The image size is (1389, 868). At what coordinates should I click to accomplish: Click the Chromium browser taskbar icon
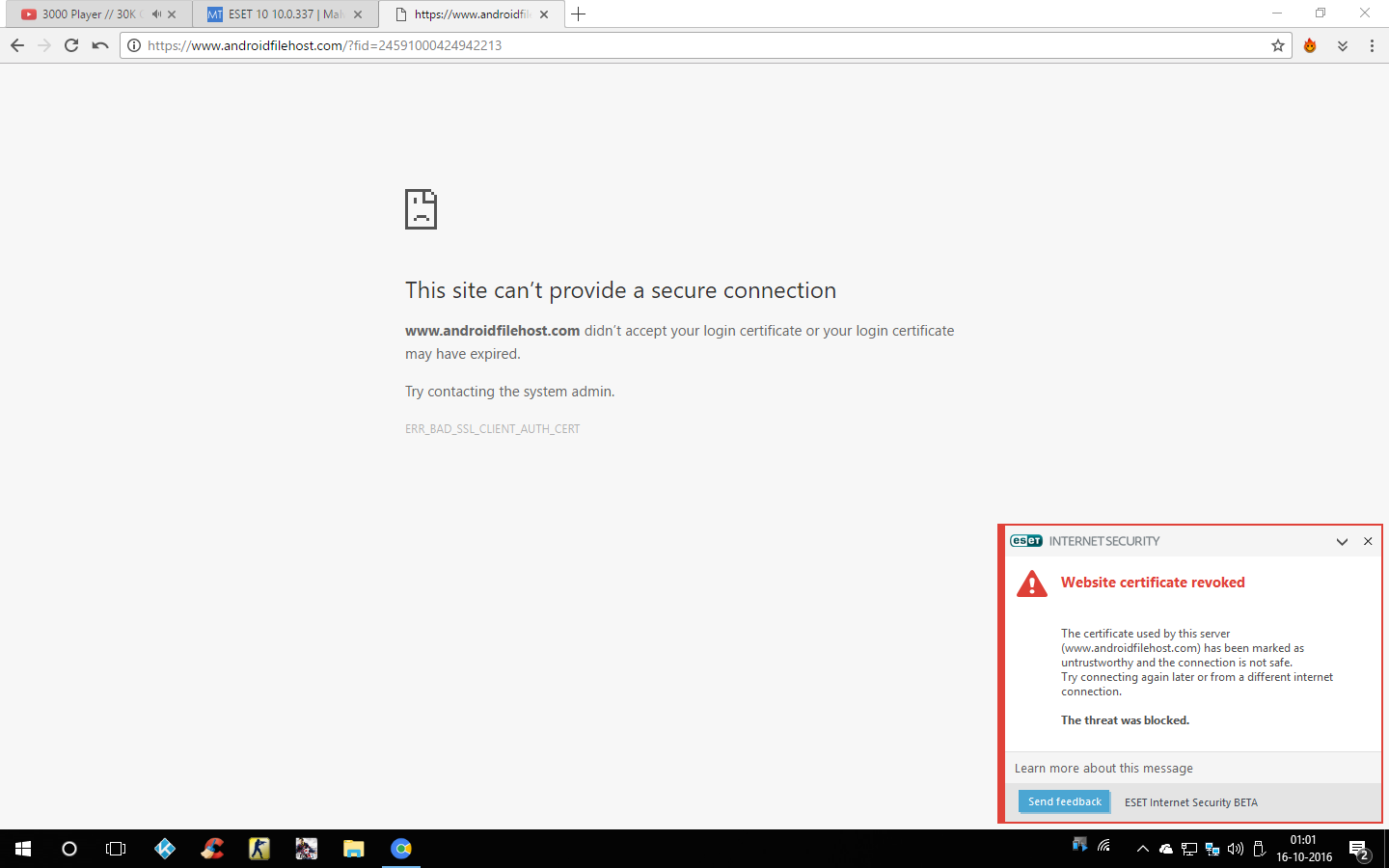click(401, 849)
